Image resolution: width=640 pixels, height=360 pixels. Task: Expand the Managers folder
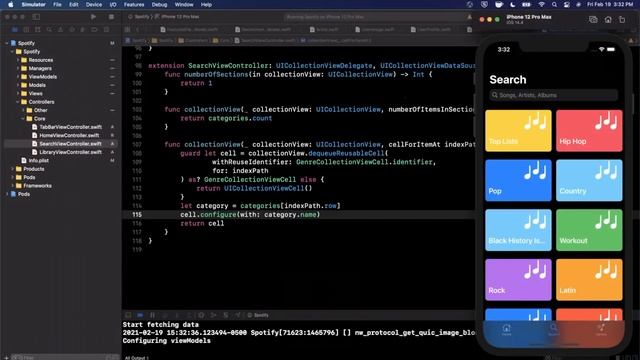coord(18,68)
